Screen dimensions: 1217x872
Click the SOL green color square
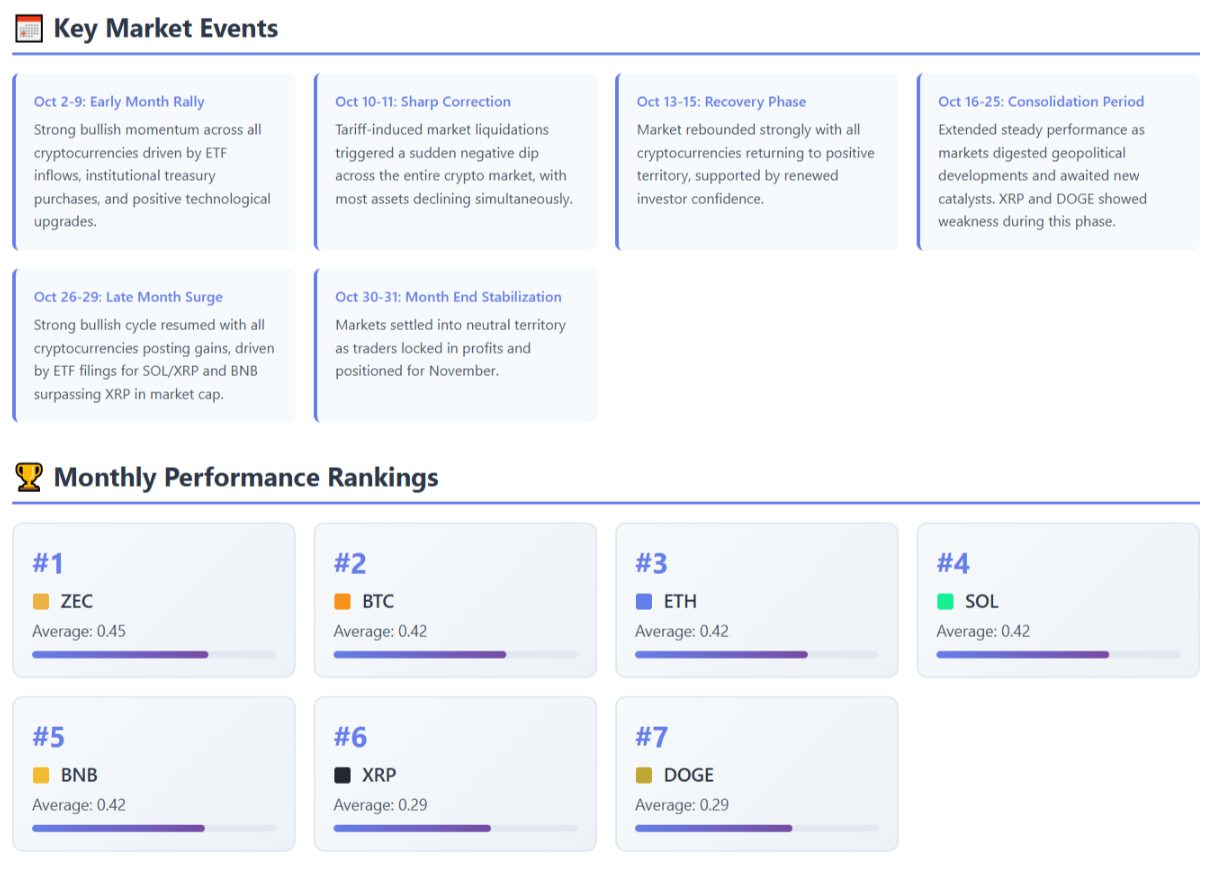click(945, 602)
